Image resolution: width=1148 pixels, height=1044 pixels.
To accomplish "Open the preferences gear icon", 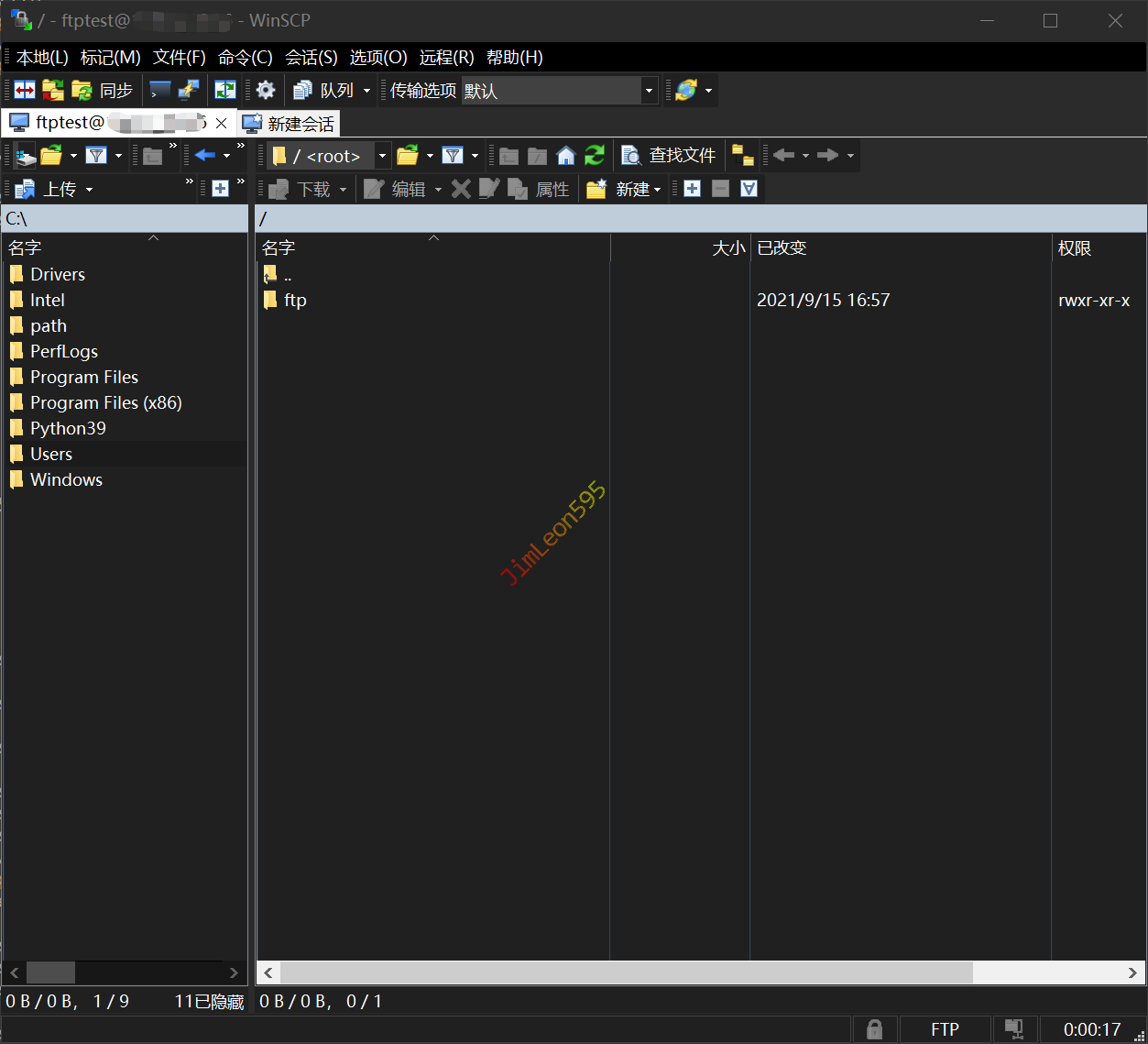I will click(x=266, y=90).
